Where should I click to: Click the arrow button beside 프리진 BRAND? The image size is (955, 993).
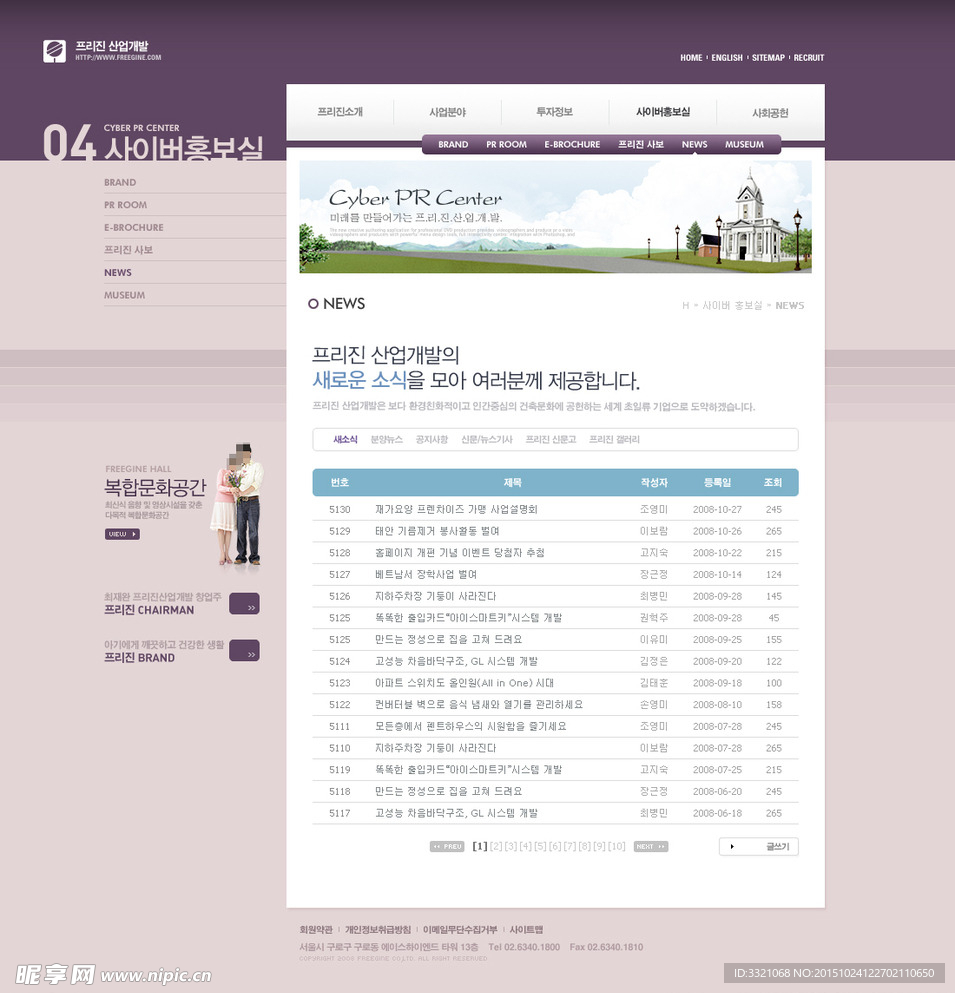pyautogui.click(x=244, y=651)
